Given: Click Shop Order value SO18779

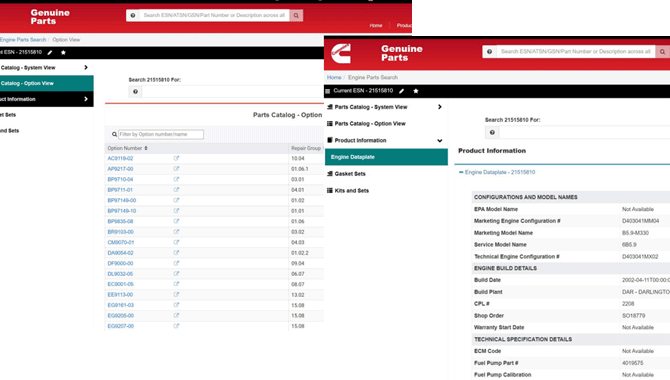Looking at the screenshot, I should 634,316.
